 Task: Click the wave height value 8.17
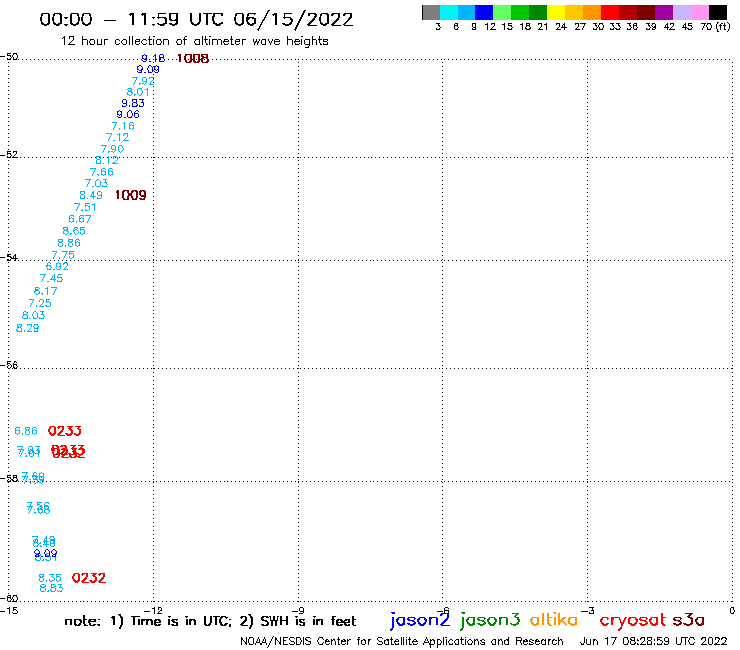tap(46, 291)
